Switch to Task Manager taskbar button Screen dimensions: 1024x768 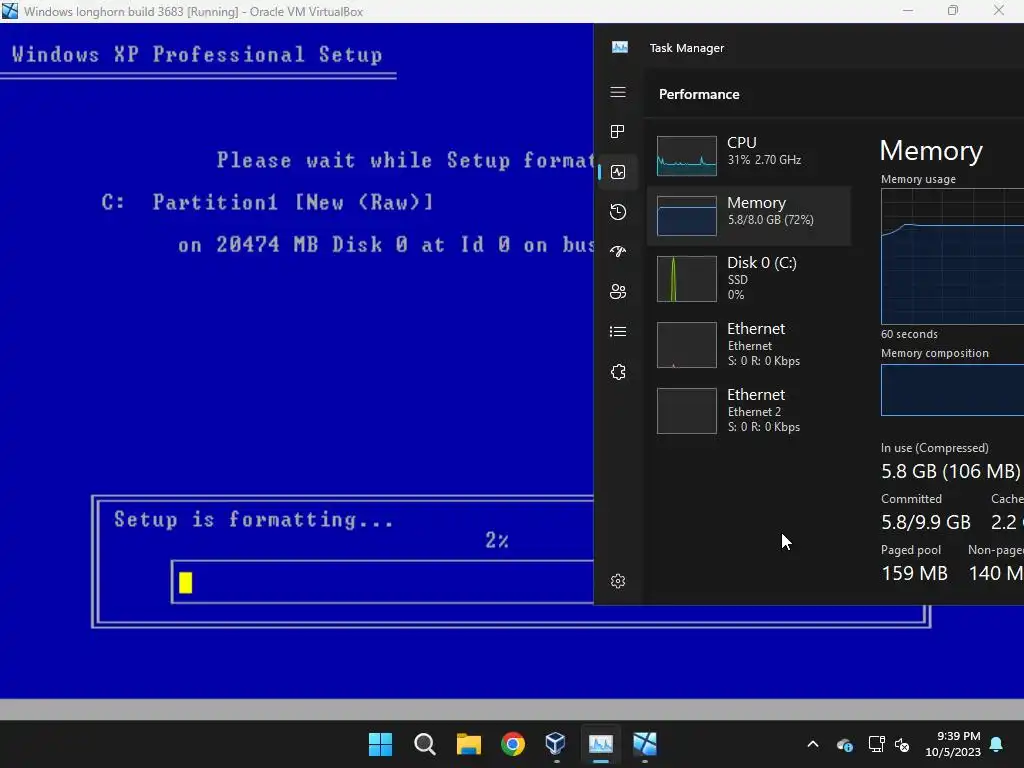point(601,744)
